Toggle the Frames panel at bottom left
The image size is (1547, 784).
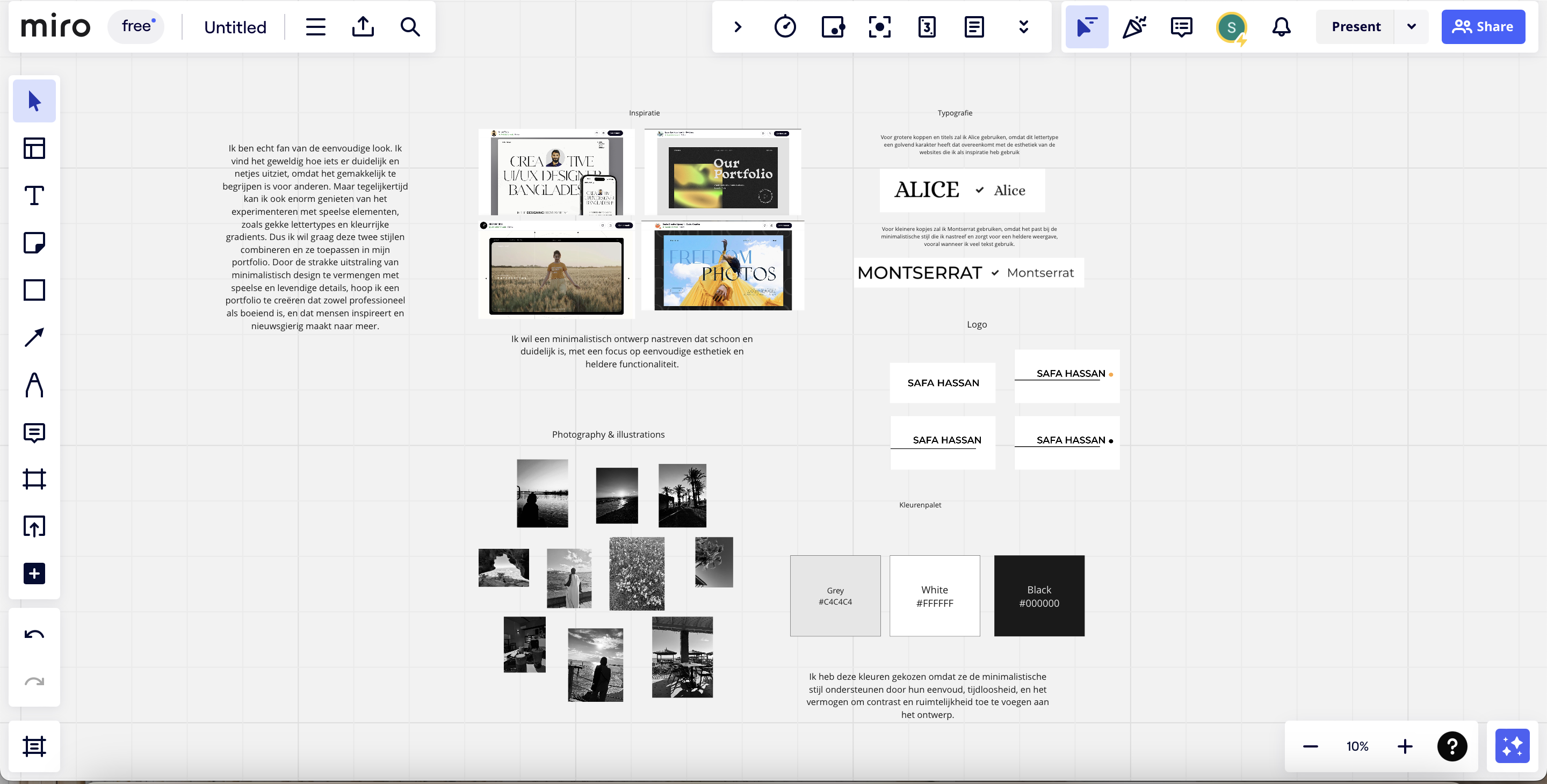point(34,746)
